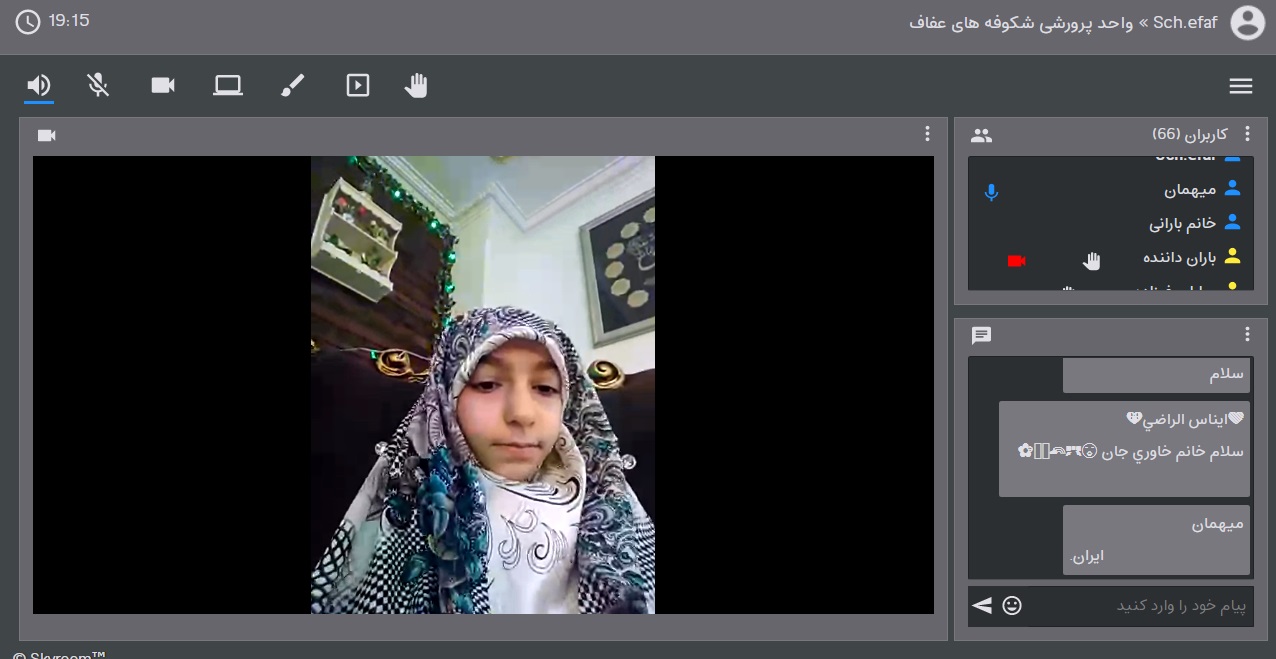Open the chat panel three-dot menu
Viewport: 1276px width, 659px height.
(x=1247, y=335)
